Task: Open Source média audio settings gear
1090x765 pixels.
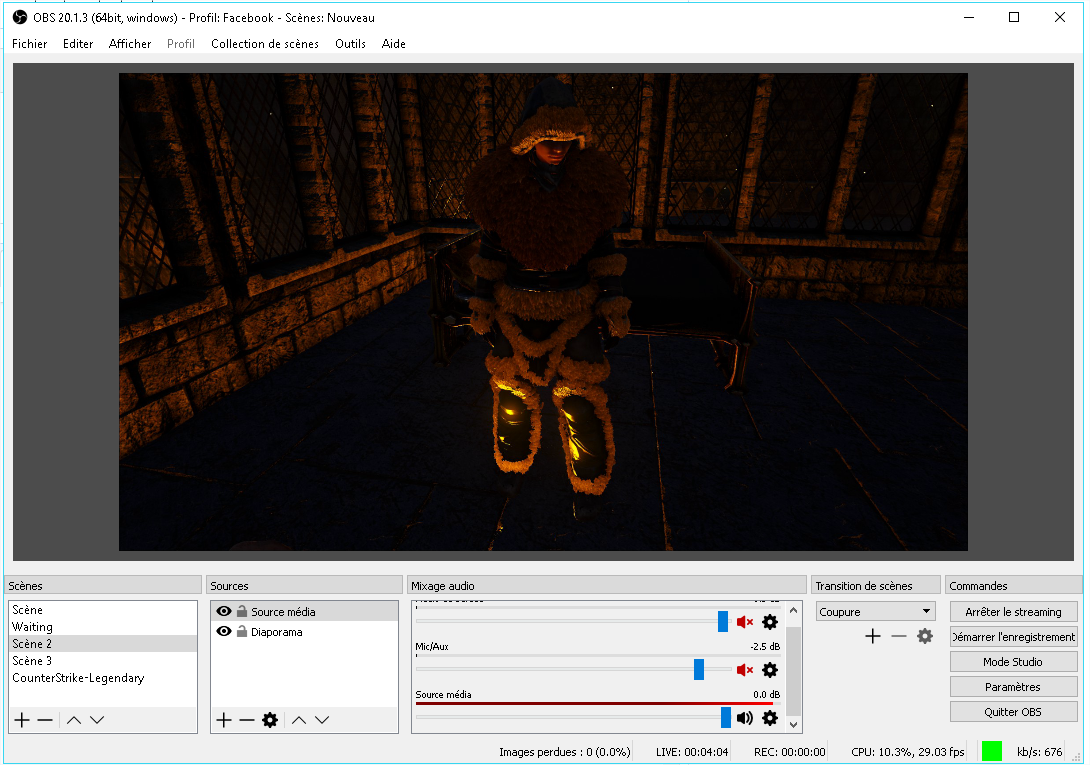Action: pos(770,718)
